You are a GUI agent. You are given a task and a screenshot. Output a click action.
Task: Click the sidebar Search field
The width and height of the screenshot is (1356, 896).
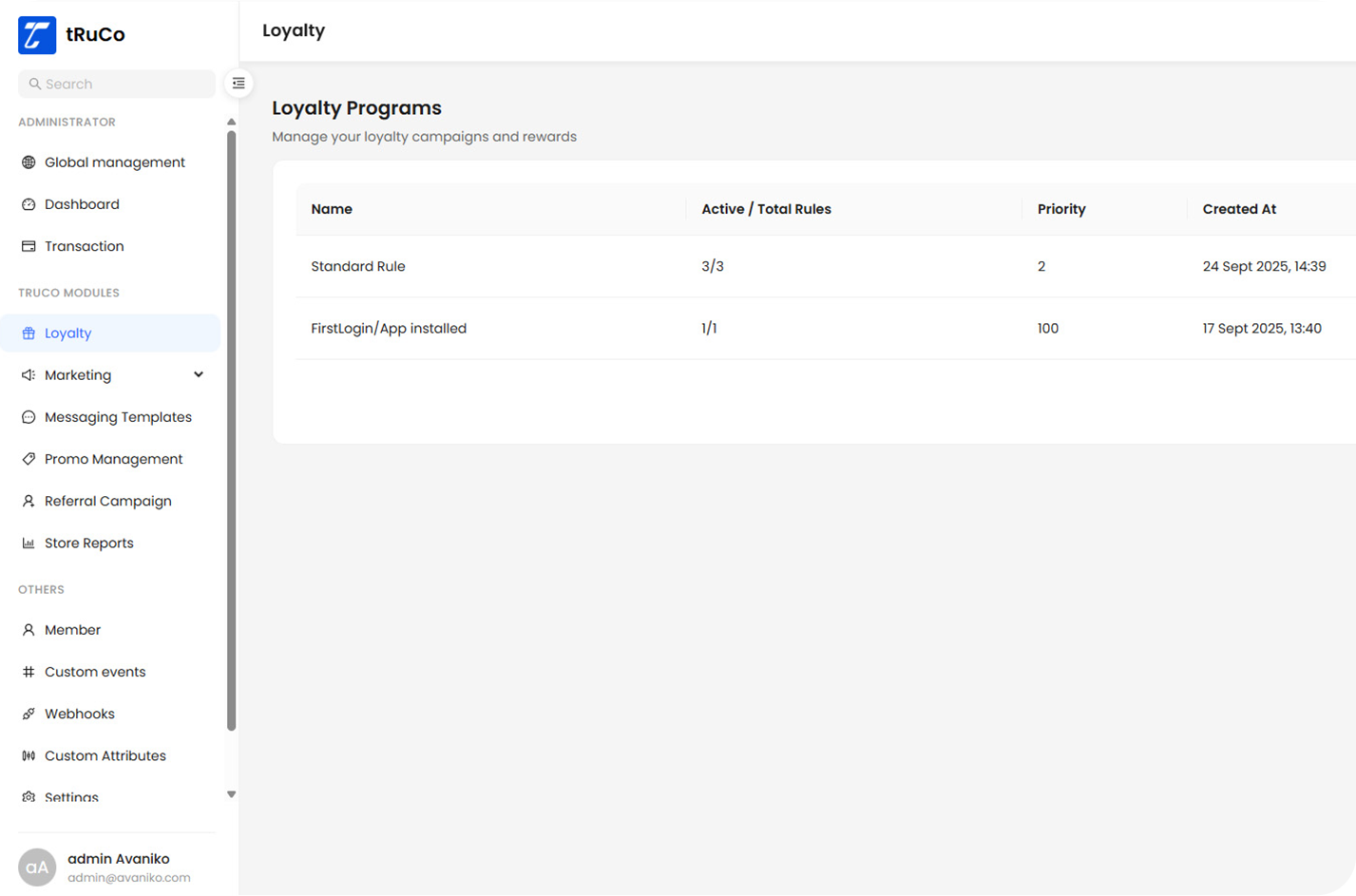pyautogui.click(x=116, y=84)
